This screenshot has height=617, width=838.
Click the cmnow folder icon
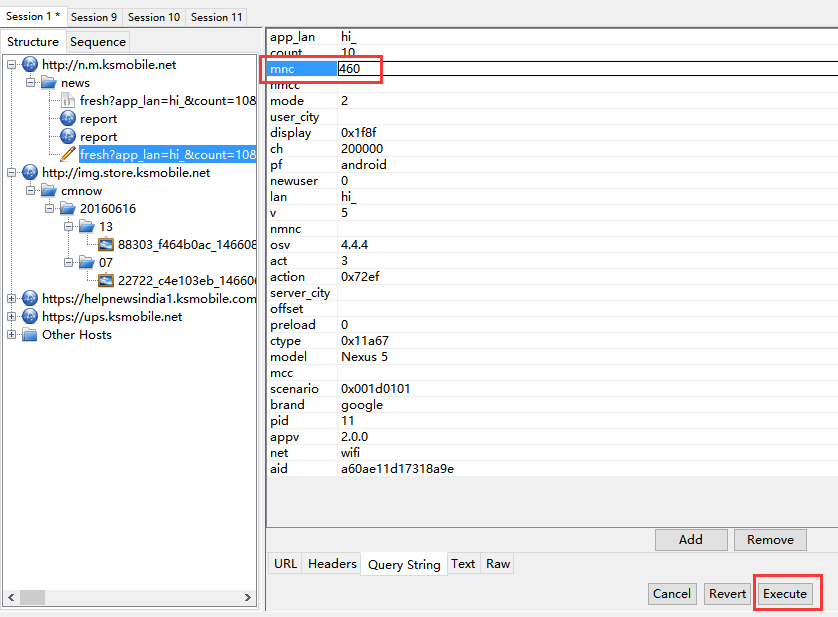point(49,191)
